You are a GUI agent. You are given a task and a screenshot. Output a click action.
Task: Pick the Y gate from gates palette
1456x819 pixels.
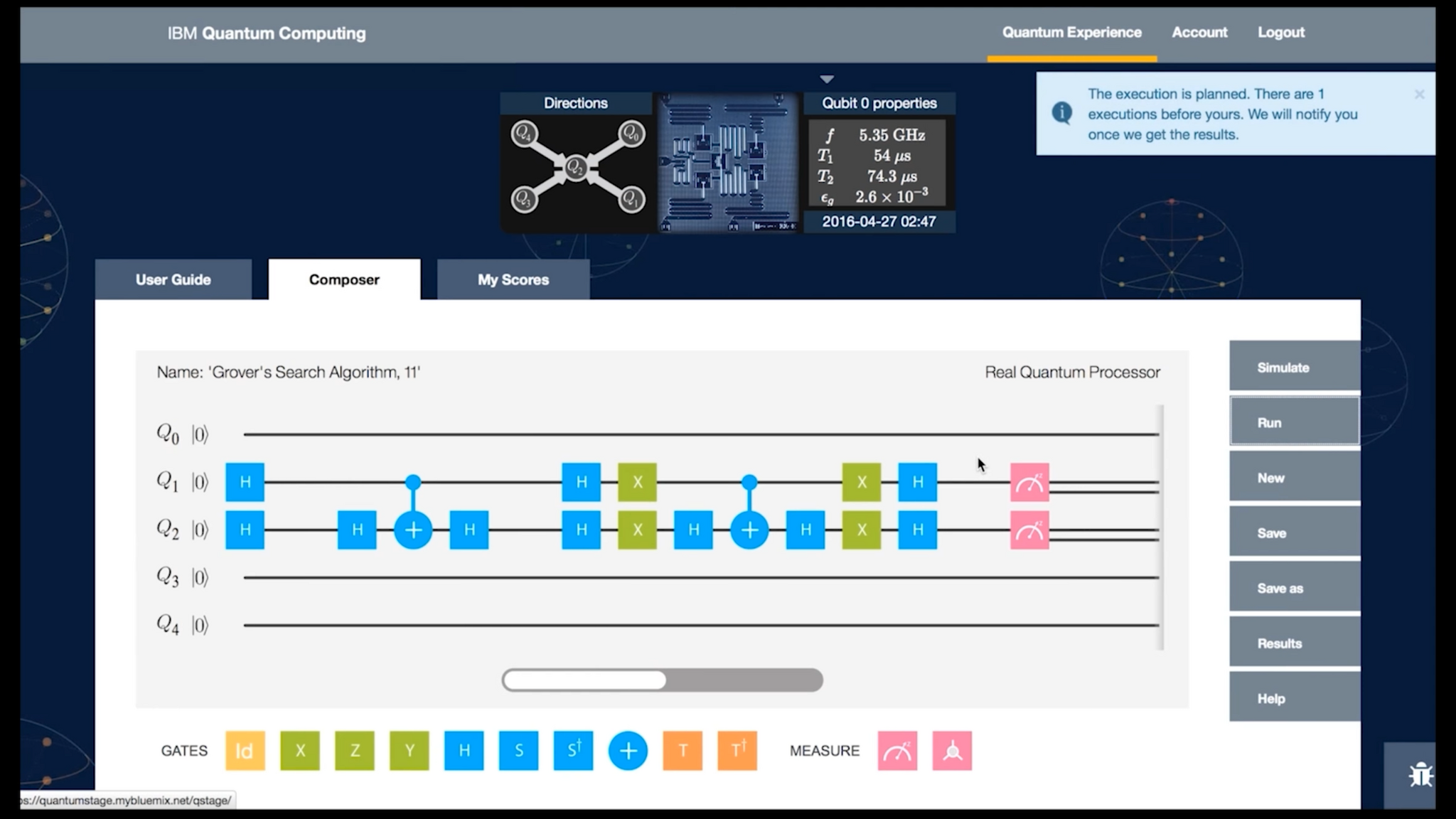tap(409, 751)
